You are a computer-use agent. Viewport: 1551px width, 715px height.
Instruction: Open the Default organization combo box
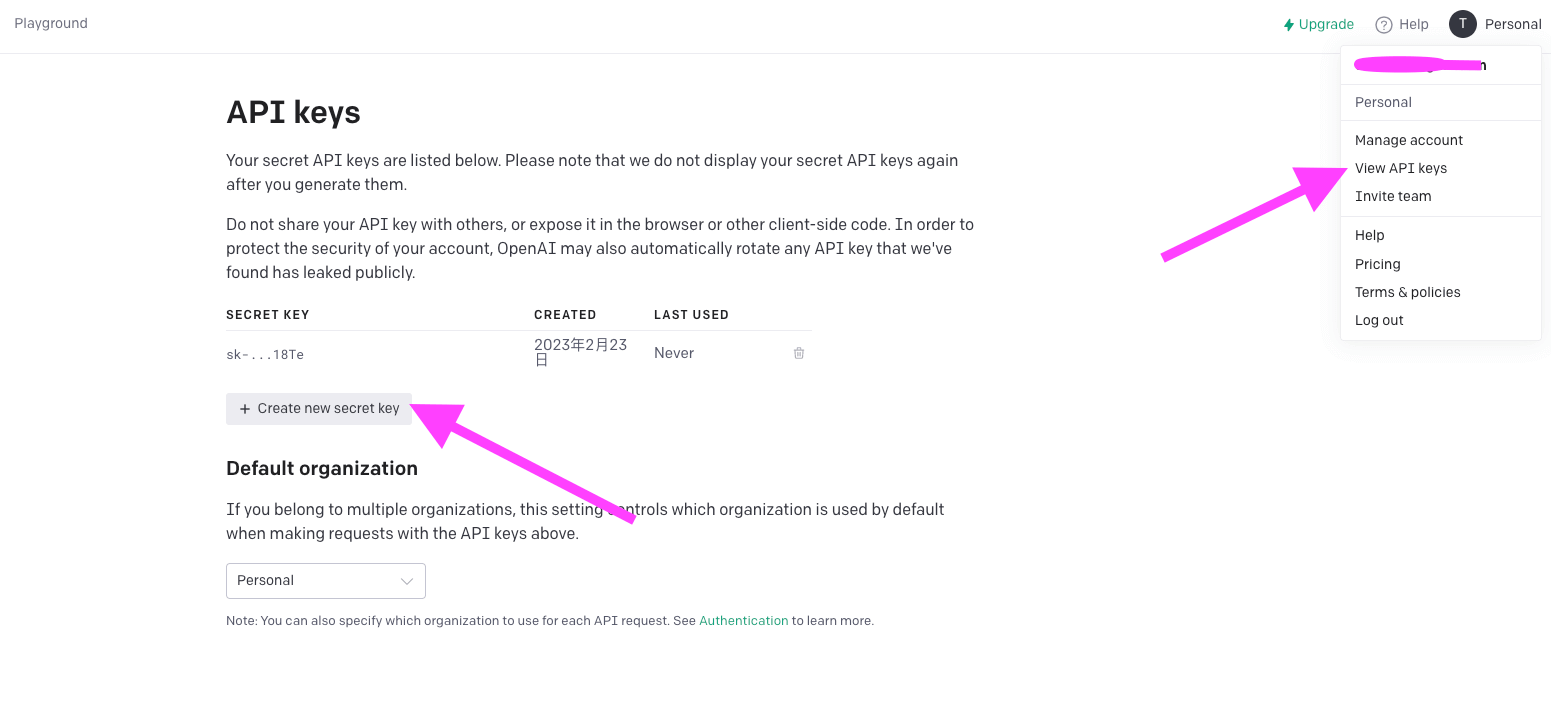point(326,581)
